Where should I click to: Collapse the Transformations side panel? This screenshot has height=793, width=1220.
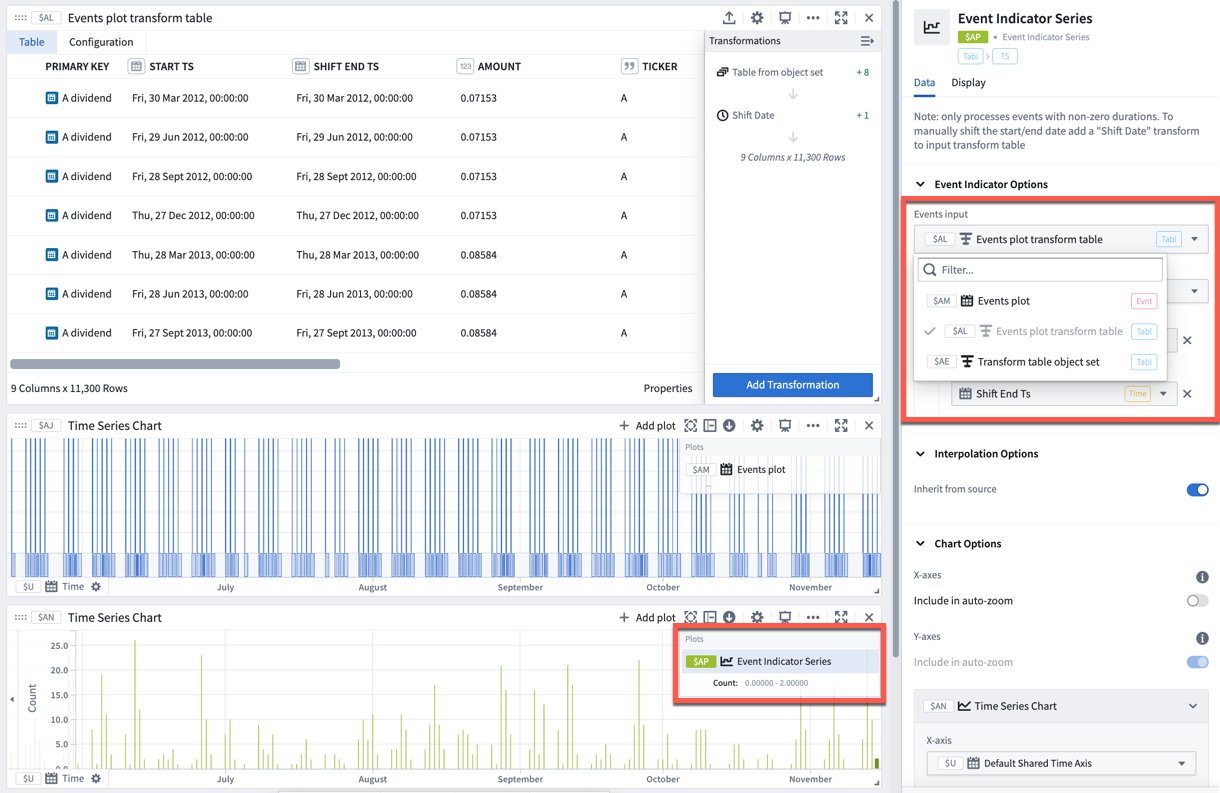[867, 41]
